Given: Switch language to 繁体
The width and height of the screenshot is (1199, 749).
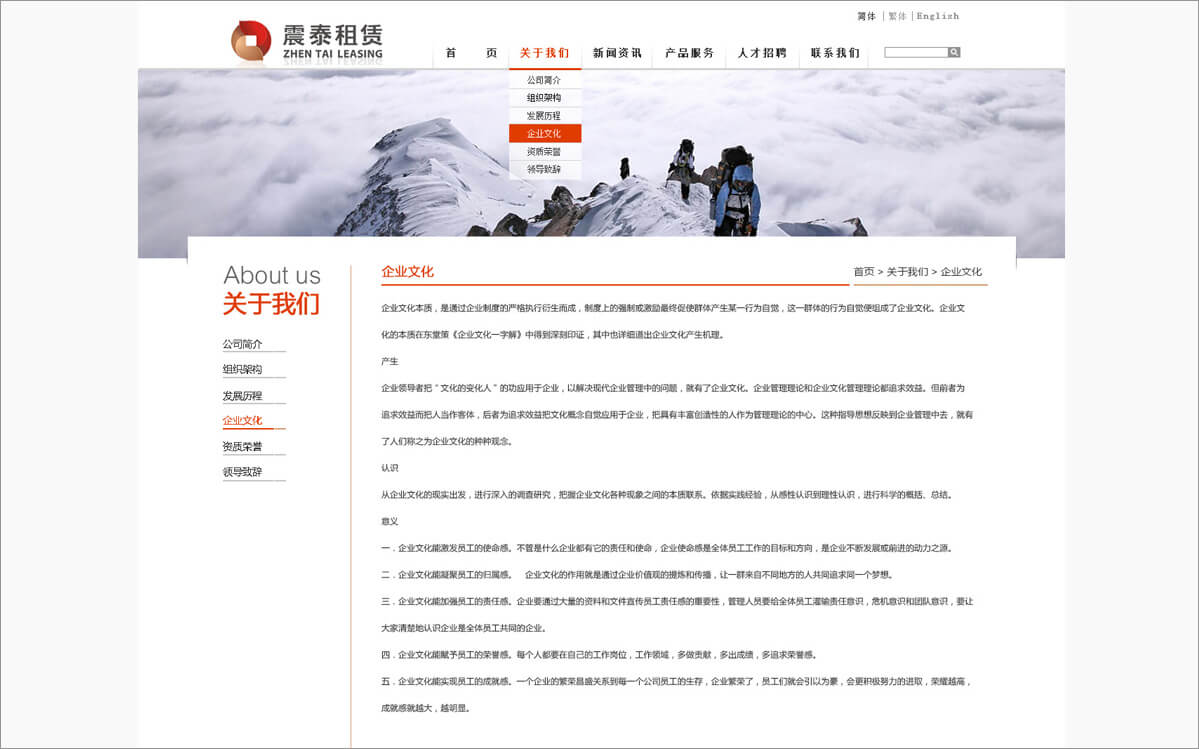Looking at the screenshot, I should coord(897,16).
